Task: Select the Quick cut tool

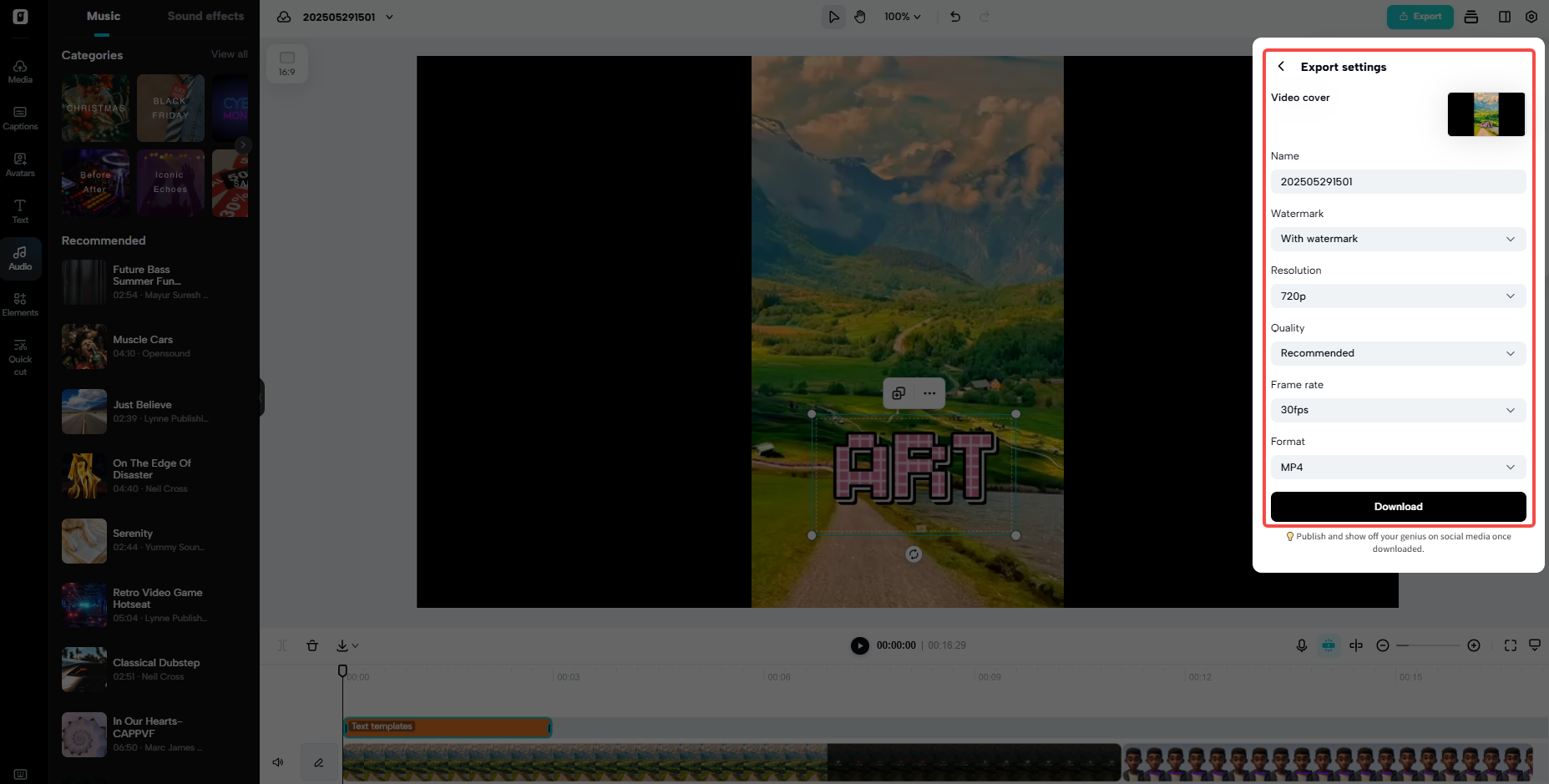Action: click(20, 357)
